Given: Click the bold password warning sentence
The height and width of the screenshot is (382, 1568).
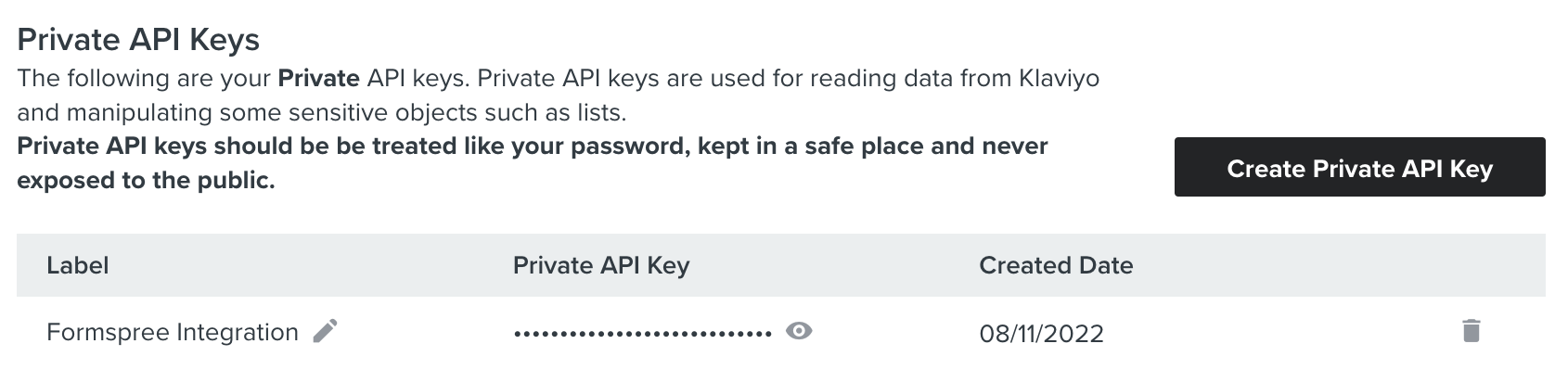Looking at the screenshot, I should coord(533,146).
